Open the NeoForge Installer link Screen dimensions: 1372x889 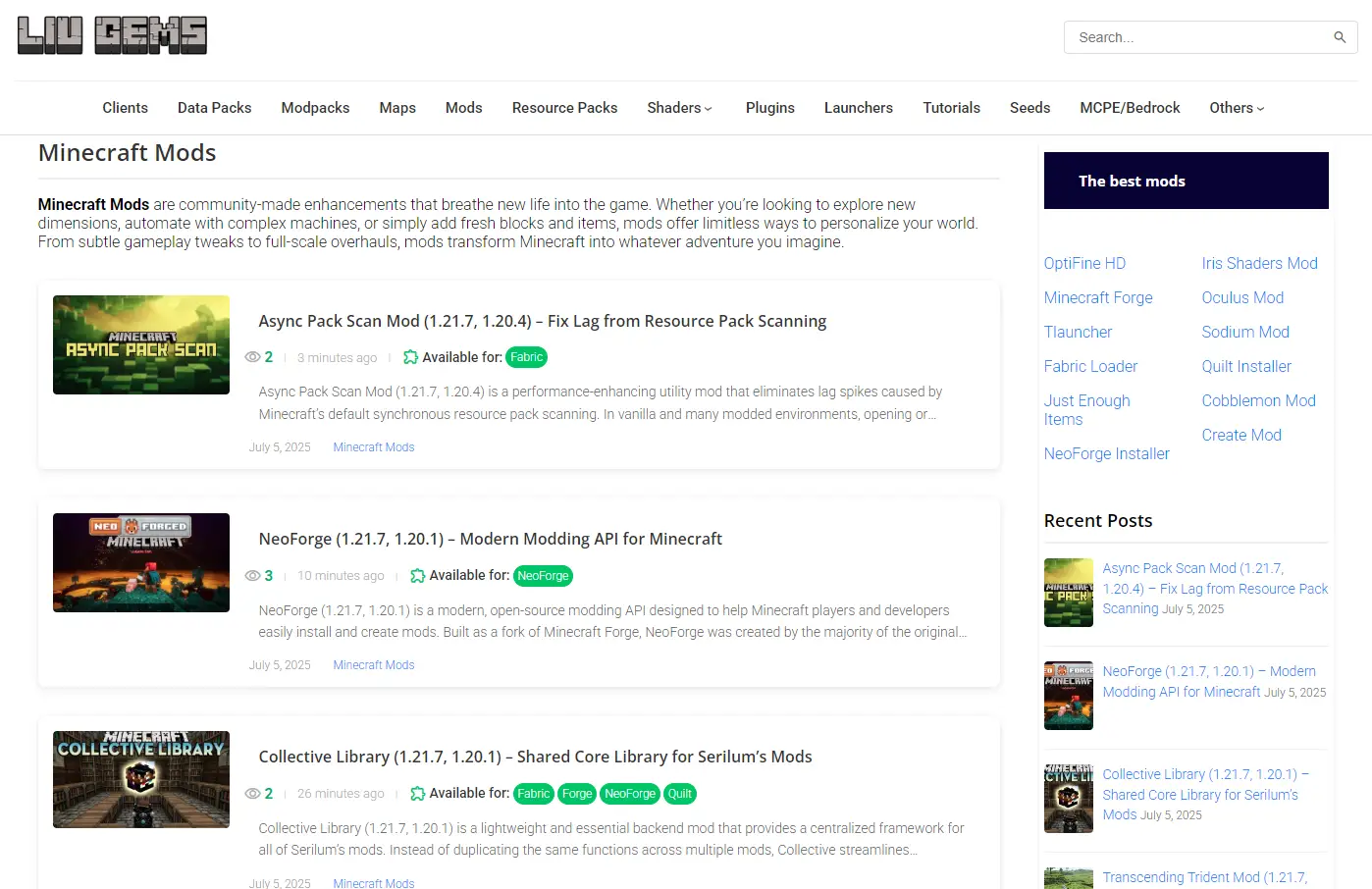click(x=1107, y=453)
